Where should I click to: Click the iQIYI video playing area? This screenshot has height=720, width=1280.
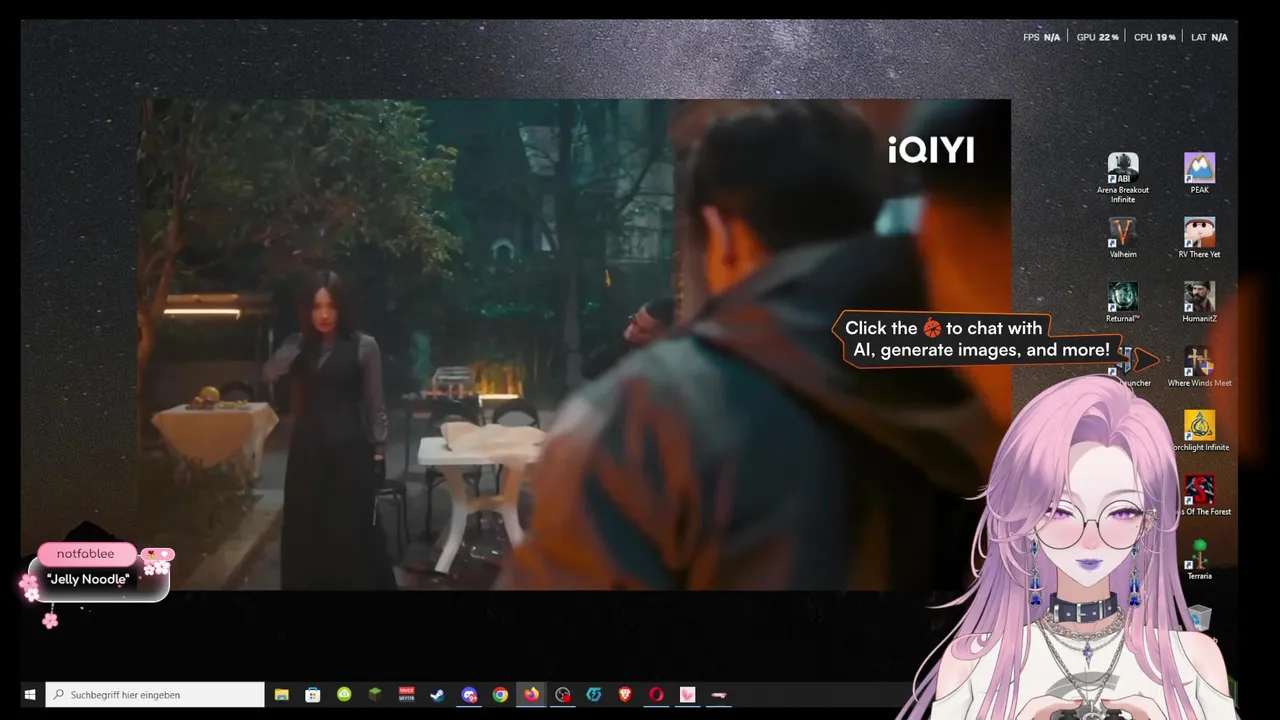[574, 344]
